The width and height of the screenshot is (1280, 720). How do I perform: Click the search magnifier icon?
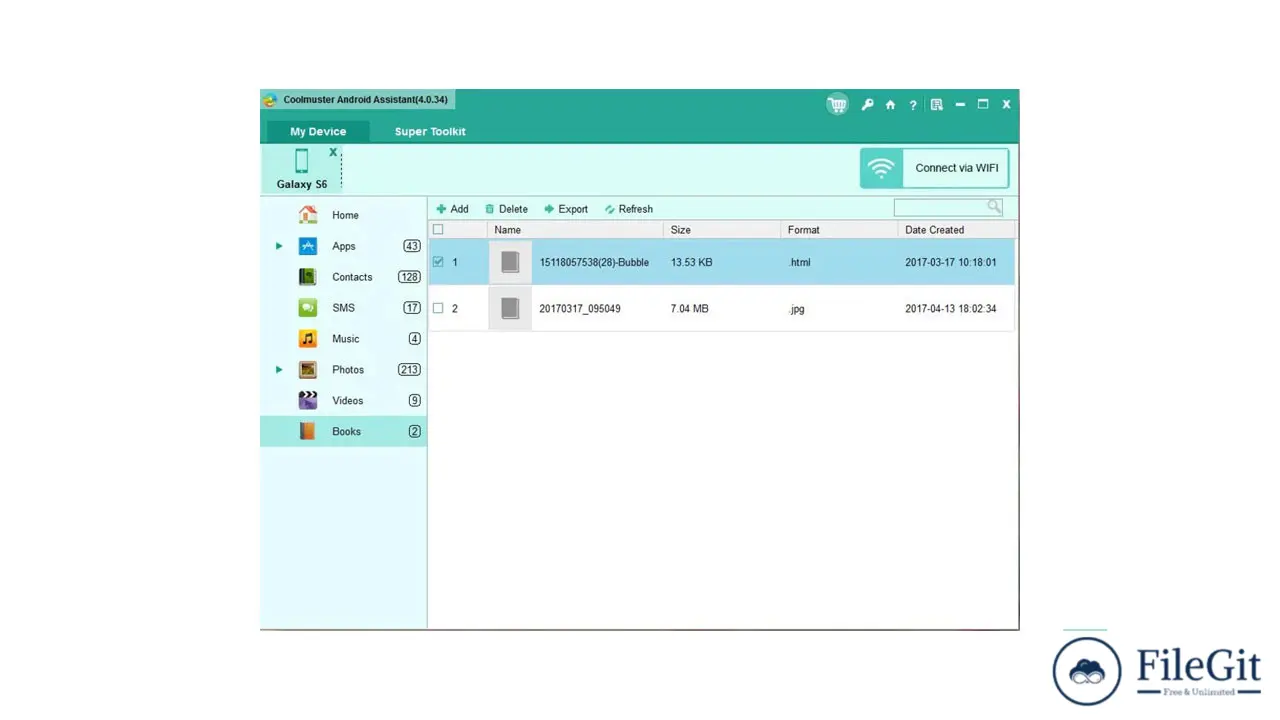pyautogui.click(x=994, y=207)
